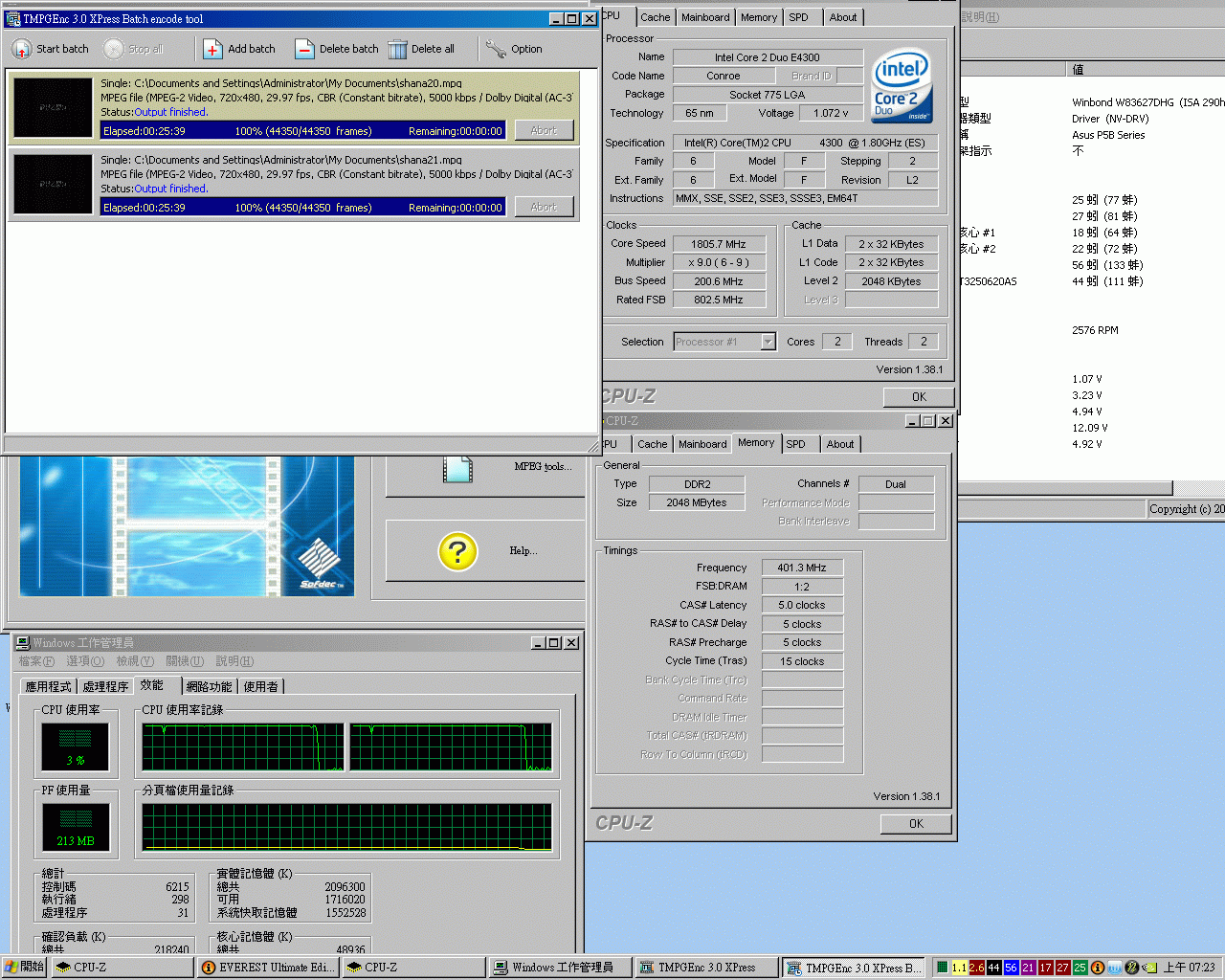This screenshot has height=980, width=1225.
Task: Click the black 44 tray temperature icon
Action: 993,968
